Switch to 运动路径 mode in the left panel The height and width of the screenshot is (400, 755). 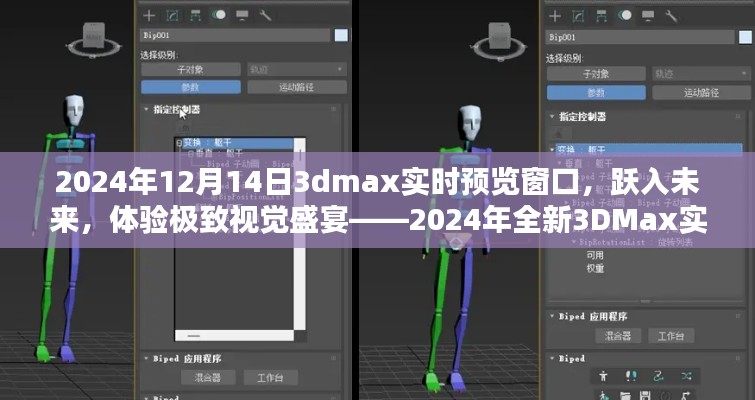pyautogui.click(x=297, y=87)
